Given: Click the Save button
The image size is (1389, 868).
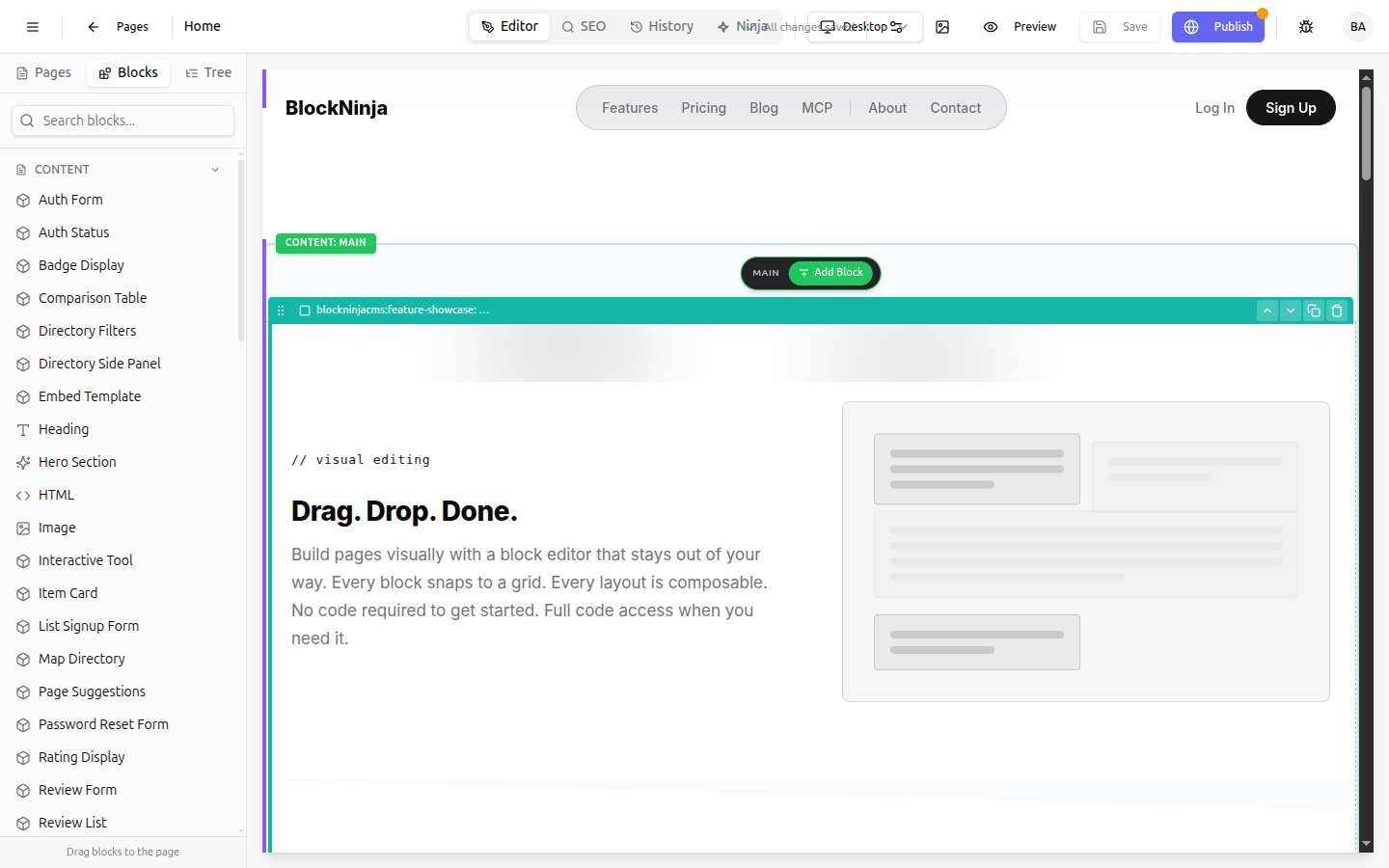Looking at the screenshot, I should [1120, 27].
